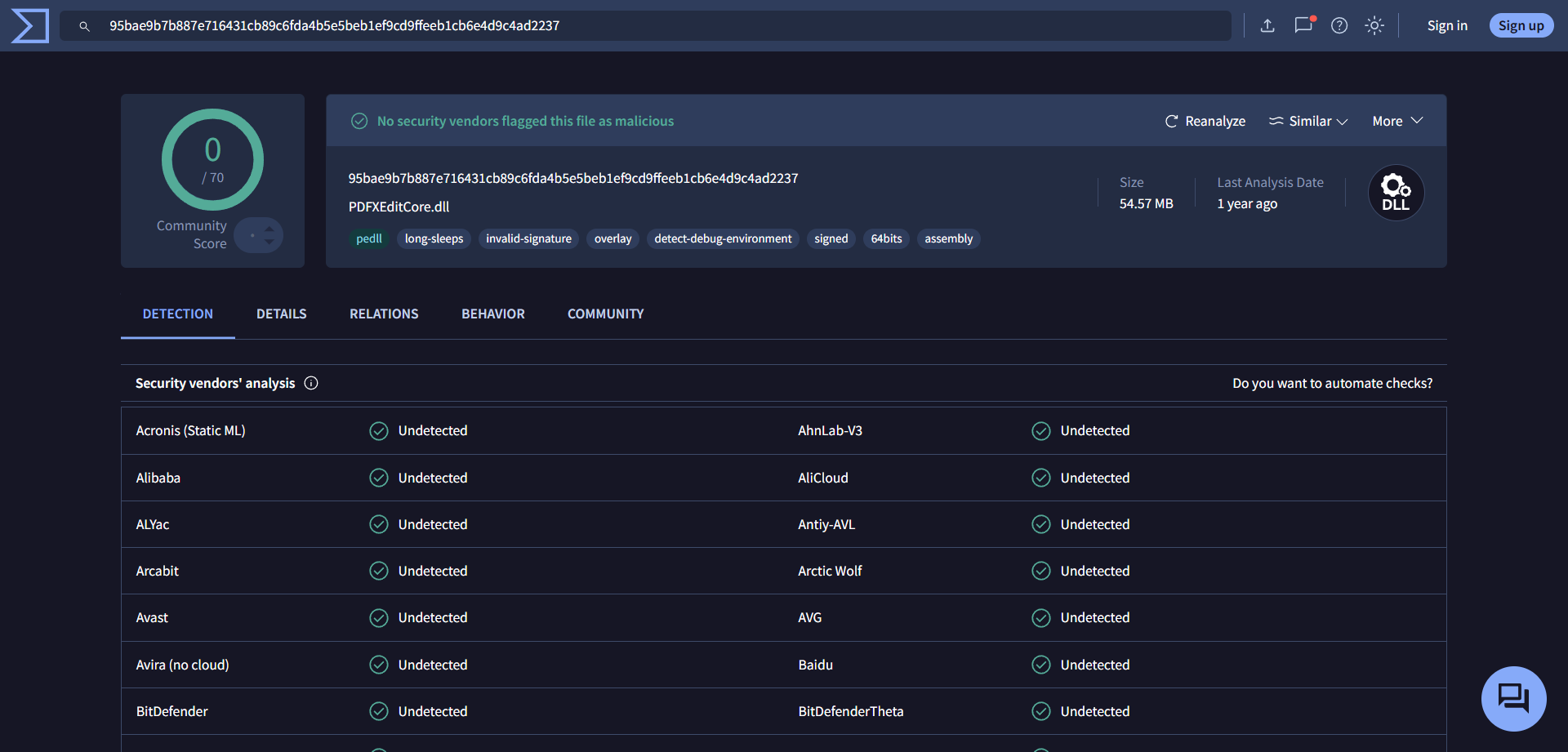1568x752 pixels.
Task: Expand the More dropdown menu
Action: (x=1397, y=121)
